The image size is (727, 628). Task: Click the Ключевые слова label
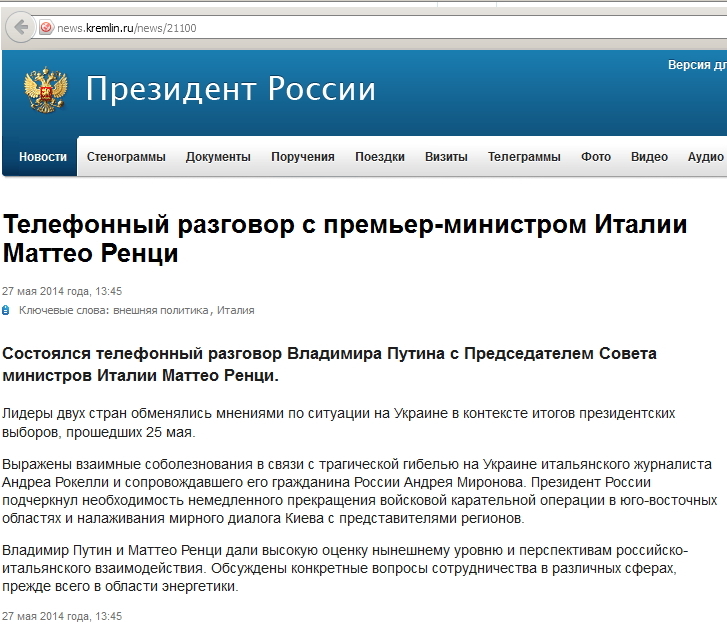click(64, 310)
